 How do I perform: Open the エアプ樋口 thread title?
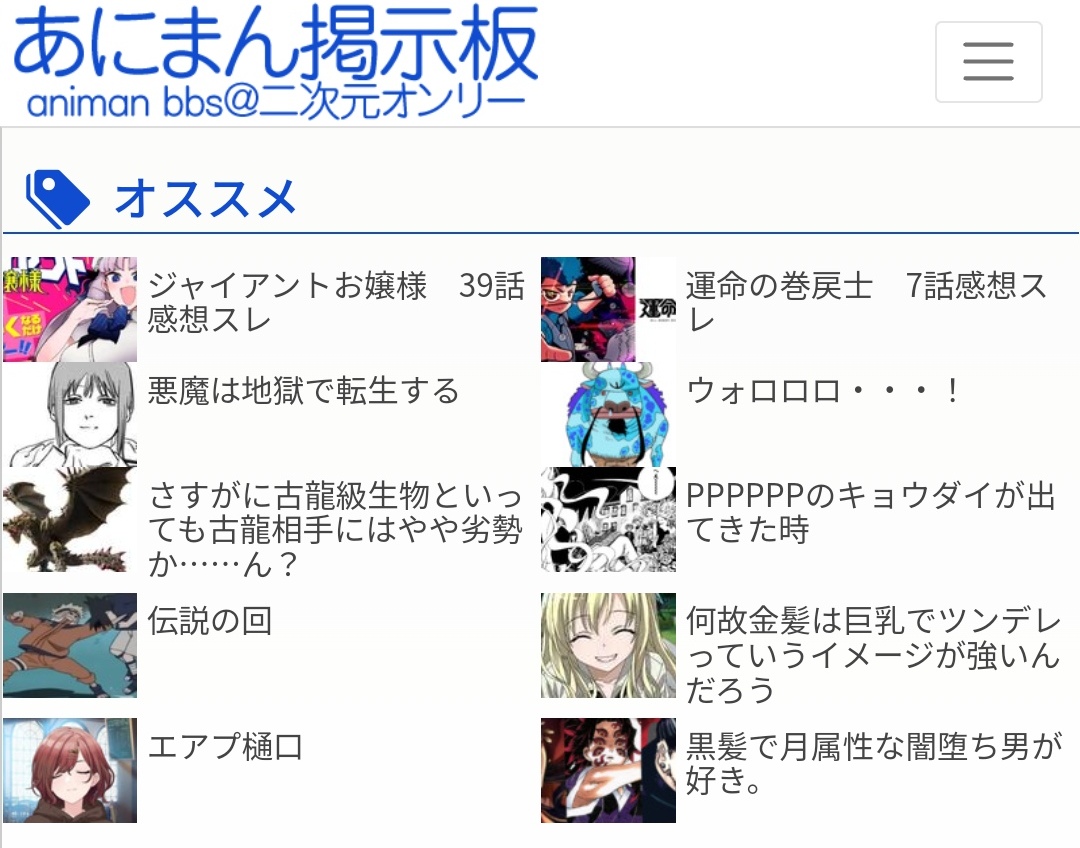click(x=225, y=746)
